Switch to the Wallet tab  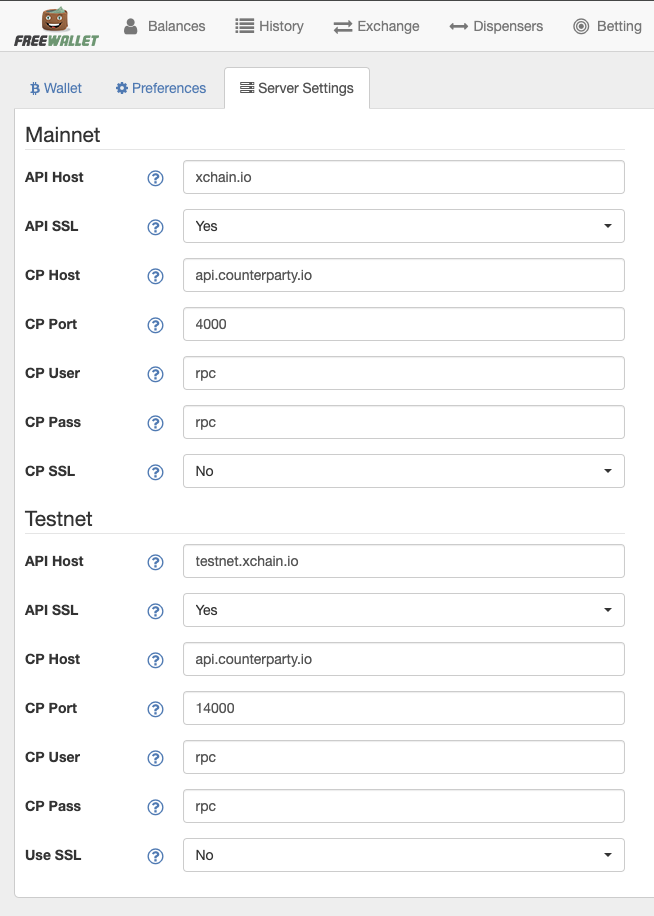point(56,88)
